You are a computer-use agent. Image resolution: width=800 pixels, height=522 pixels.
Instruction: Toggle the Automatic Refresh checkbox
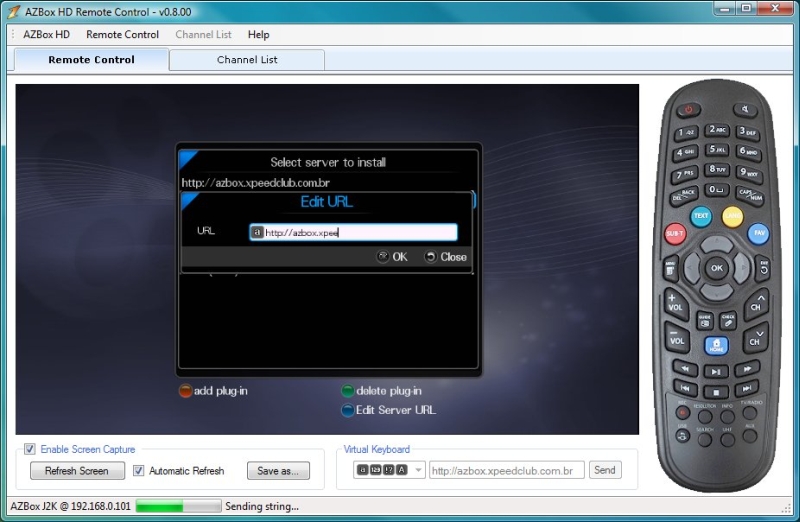pyautogui.click(x=138, y=470)
